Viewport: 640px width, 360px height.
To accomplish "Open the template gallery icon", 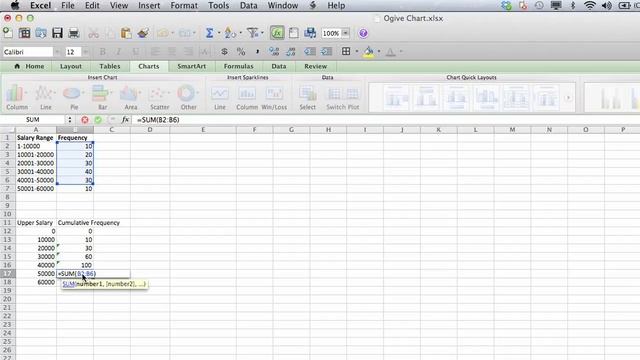I will 24,33.
